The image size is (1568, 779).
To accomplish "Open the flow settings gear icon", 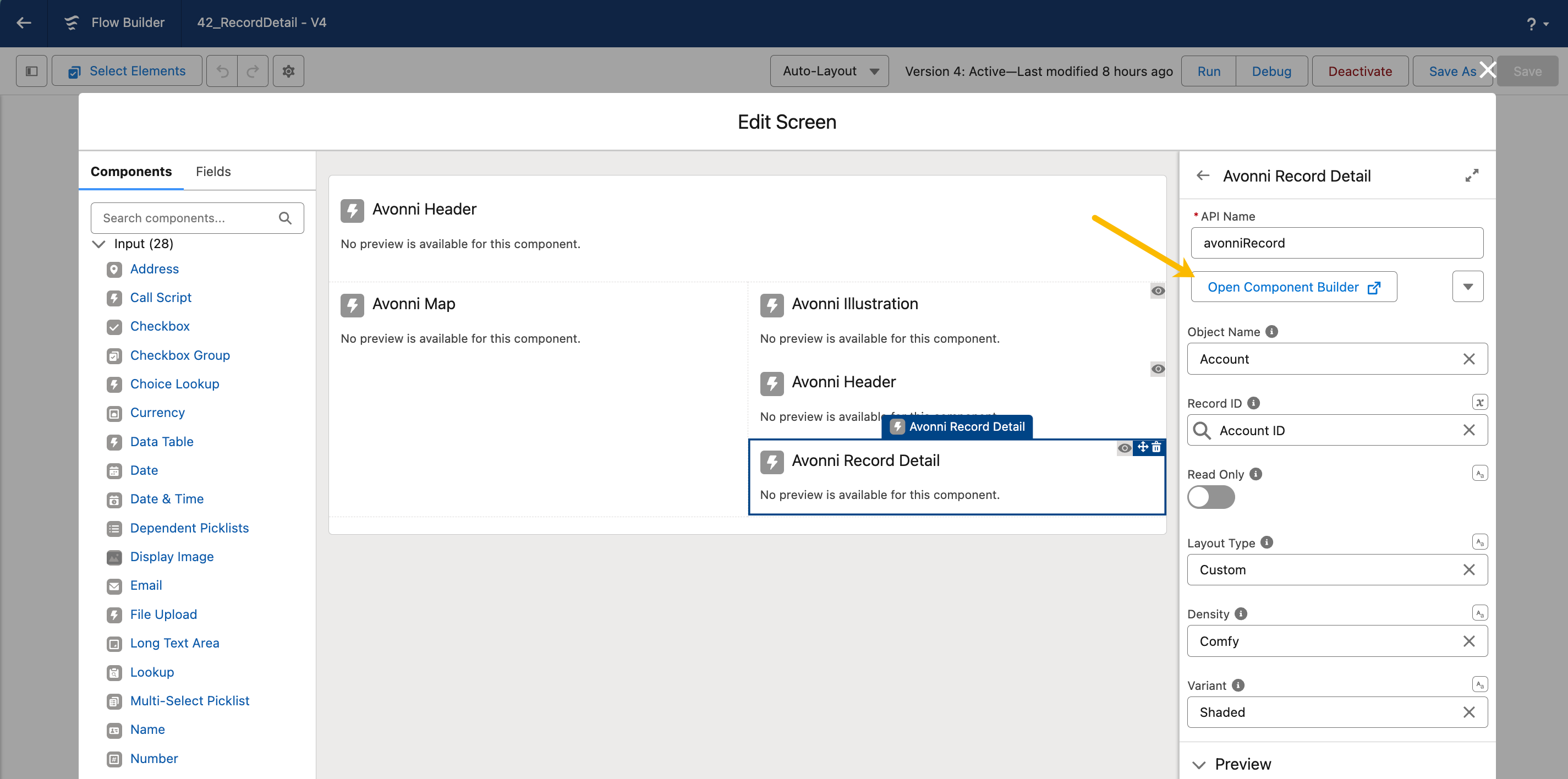I will pos(288,71).
